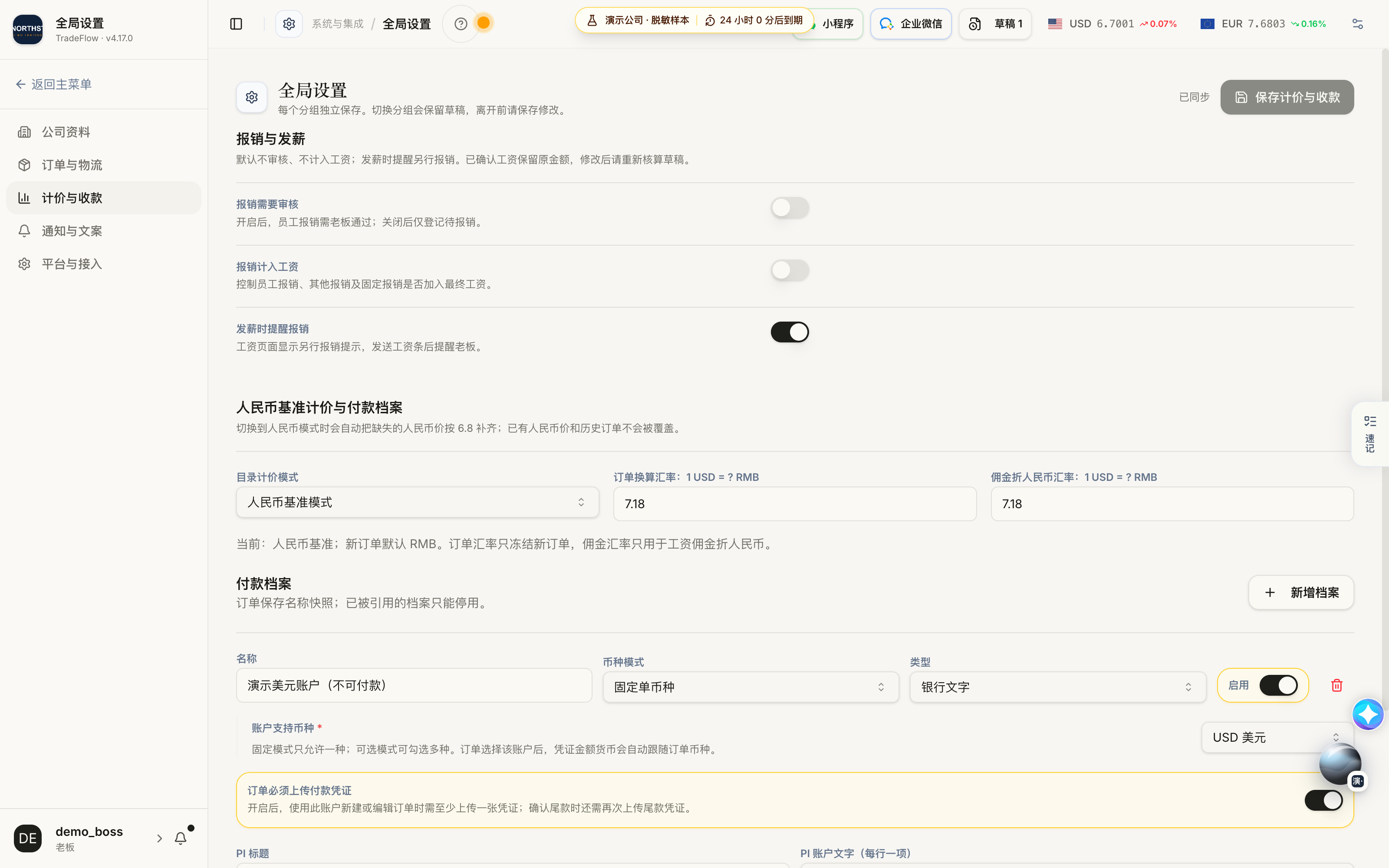
Task: Click the gear icon beside the breadcrumb
Action: tap(289, 23)
